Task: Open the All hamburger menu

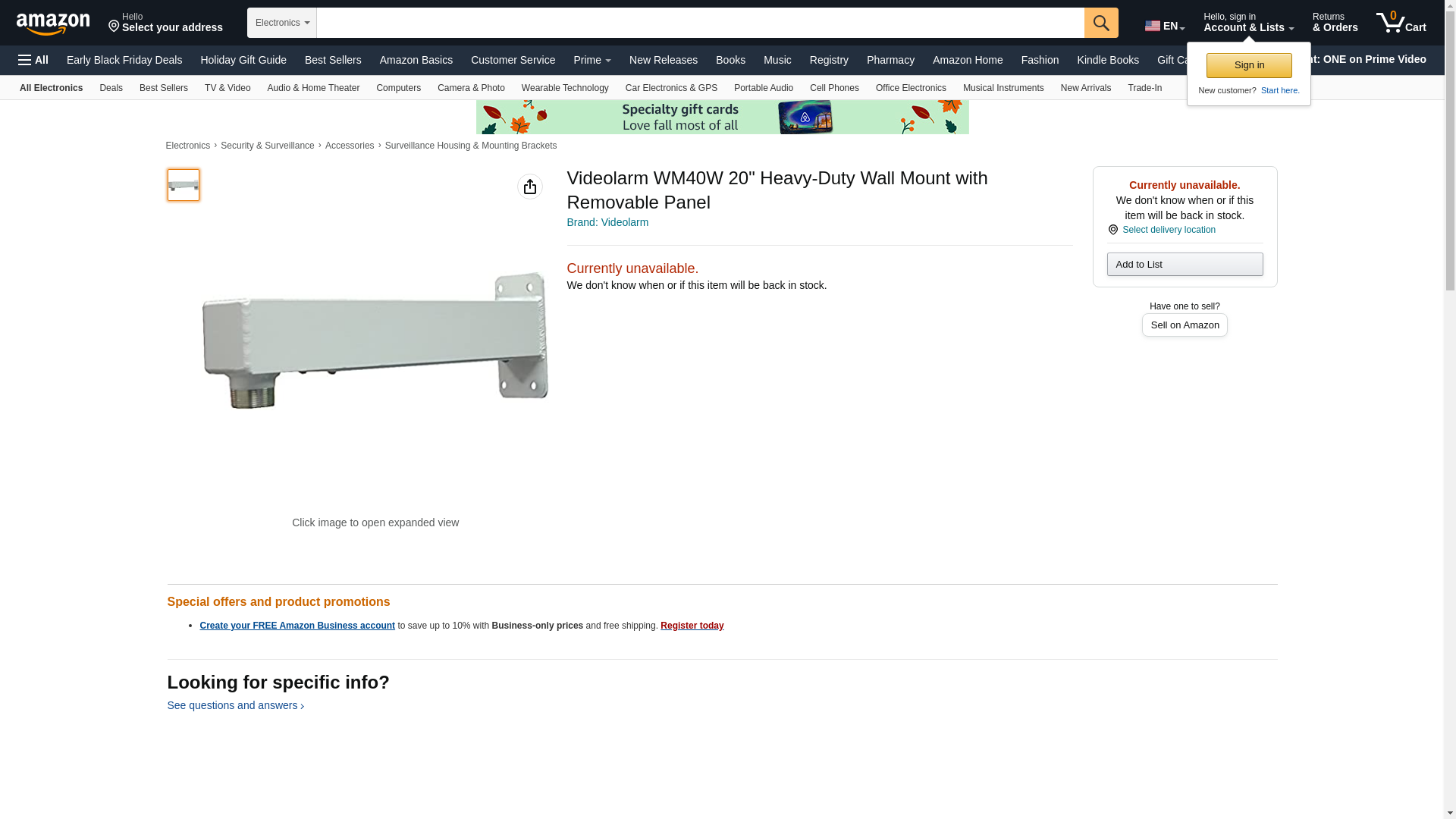Action: pos(33,60)
